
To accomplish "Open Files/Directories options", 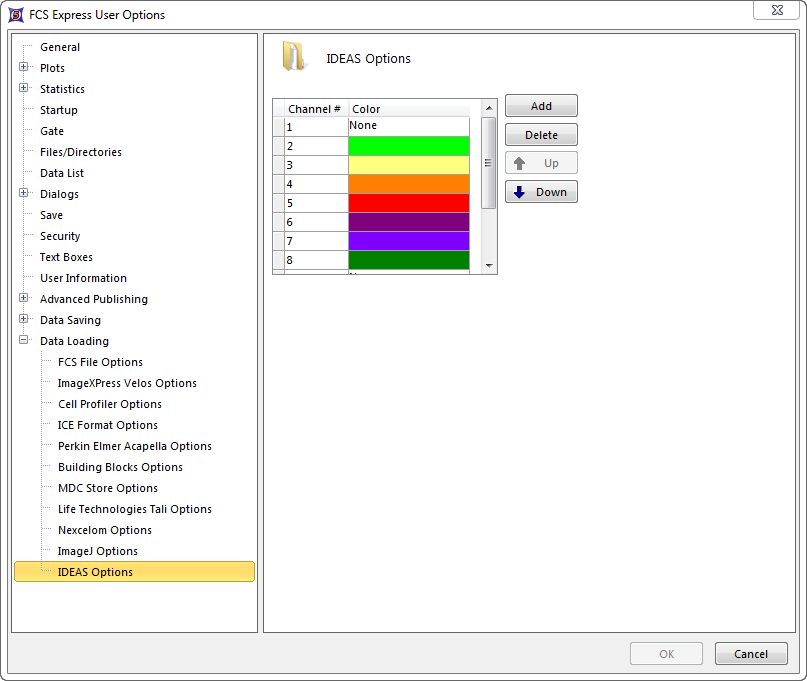I will pyautogui.click(x=81, y=152).
